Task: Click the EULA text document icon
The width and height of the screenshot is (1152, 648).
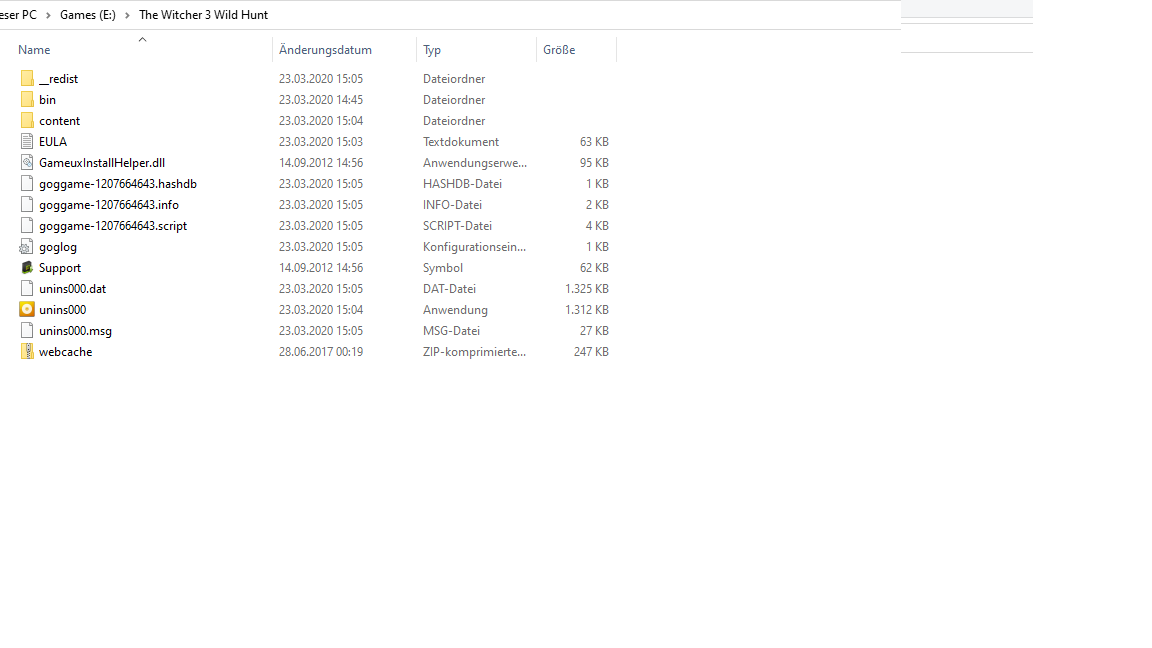Action: pos(27,142)
